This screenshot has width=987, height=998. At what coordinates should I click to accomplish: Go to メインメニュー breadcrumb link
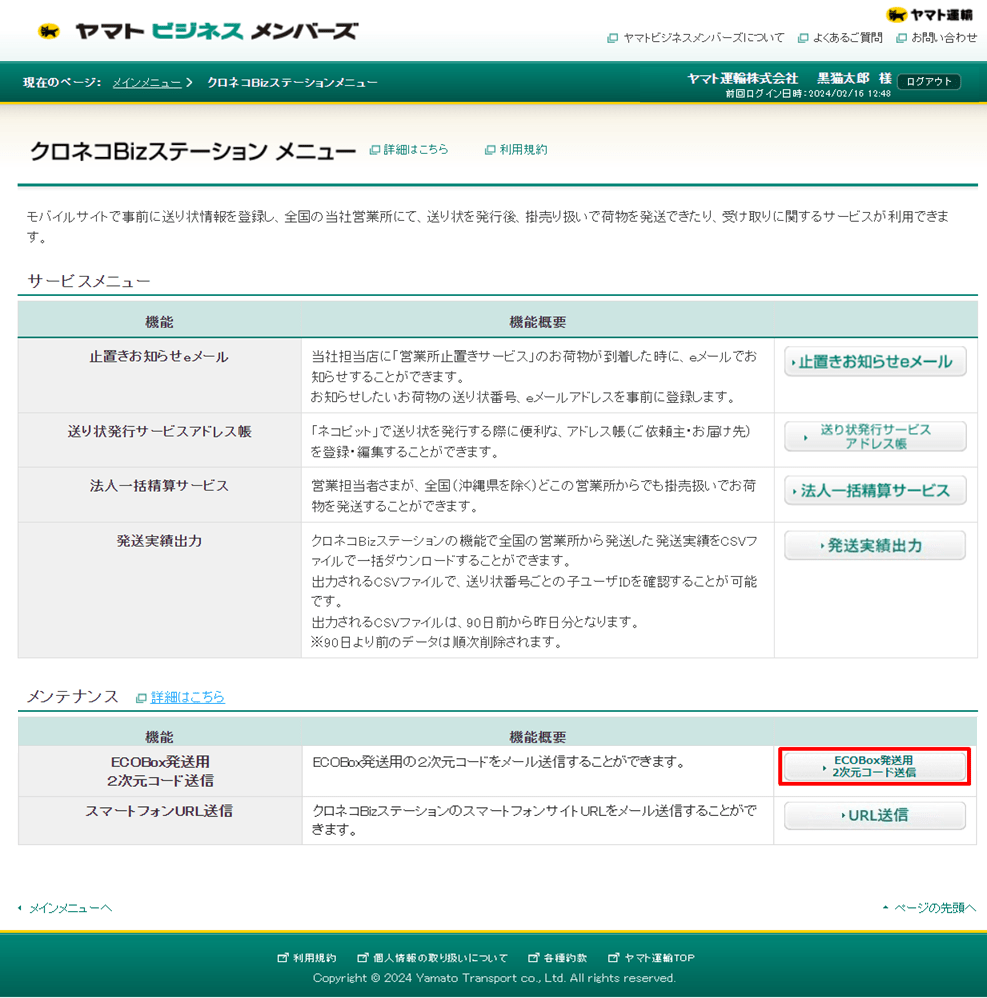click(147, 83)
